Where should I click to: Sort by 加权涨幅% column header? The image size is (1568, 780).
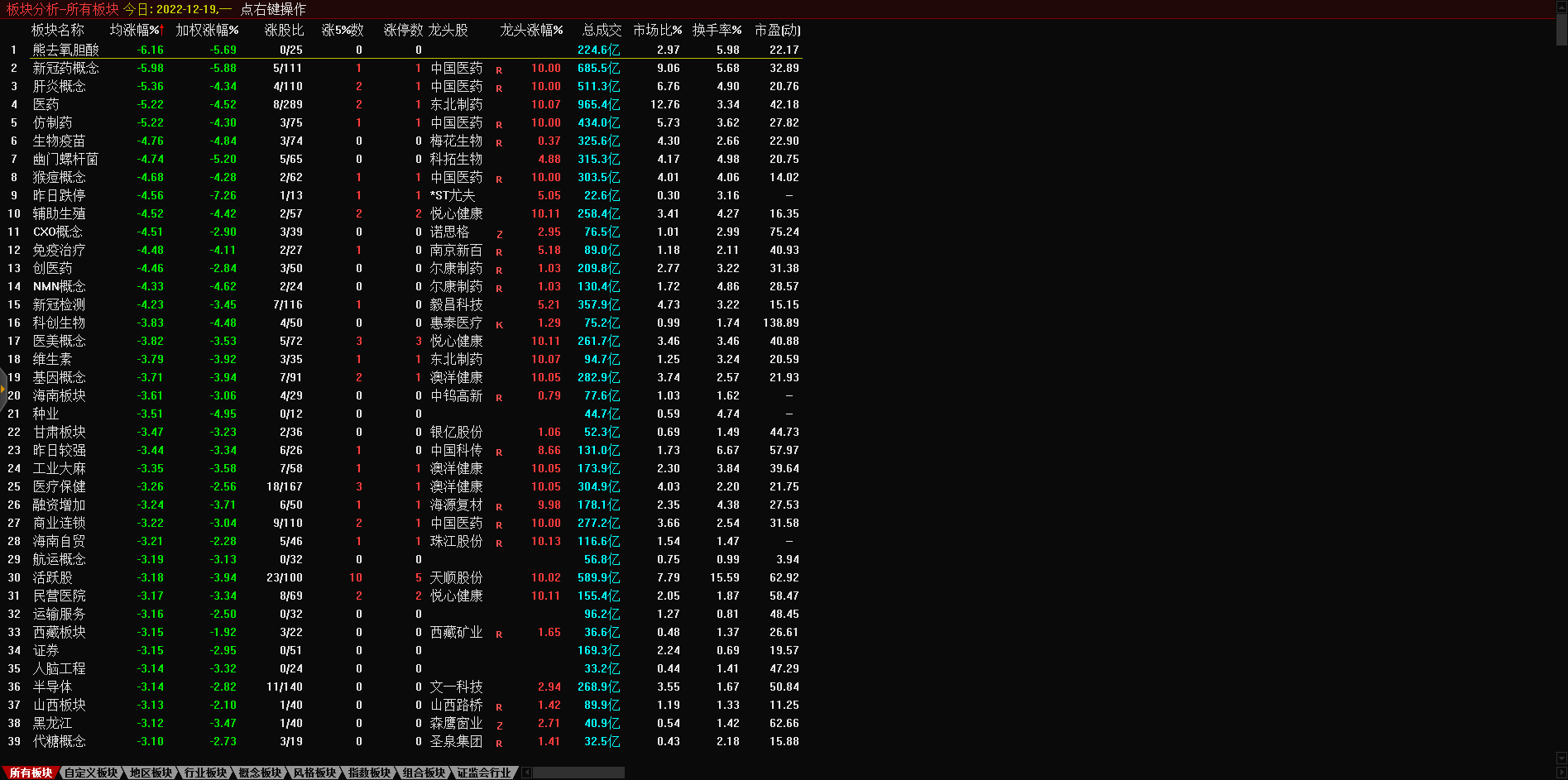point(207,30)
